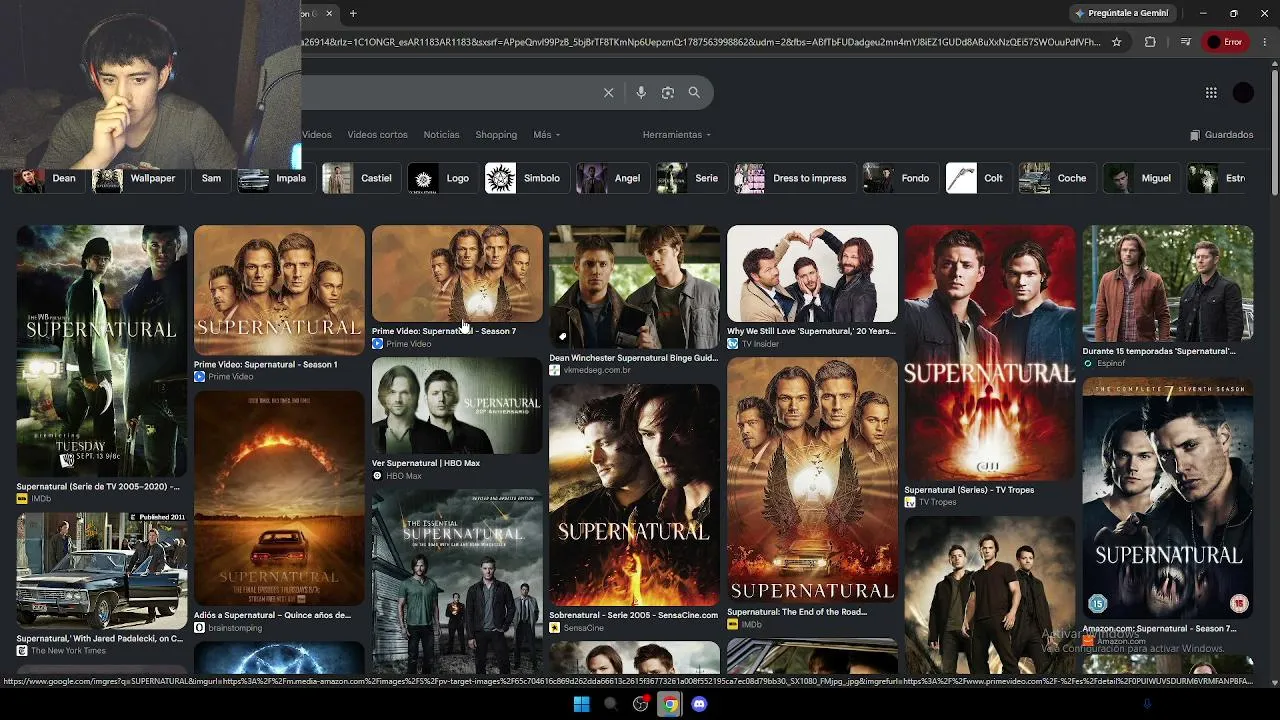Open Chrome media controls icon

point(1185,42)
